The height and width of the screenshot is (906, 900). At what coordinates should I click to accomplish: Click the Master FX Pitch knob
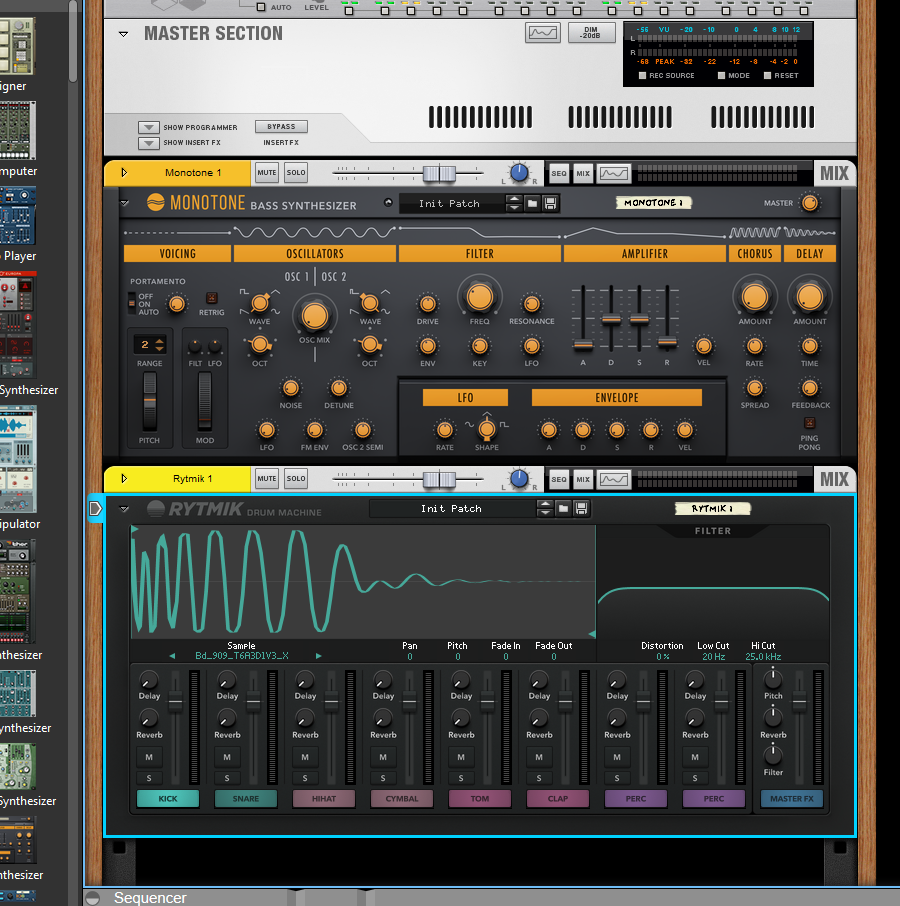click(x=773, y=679)
